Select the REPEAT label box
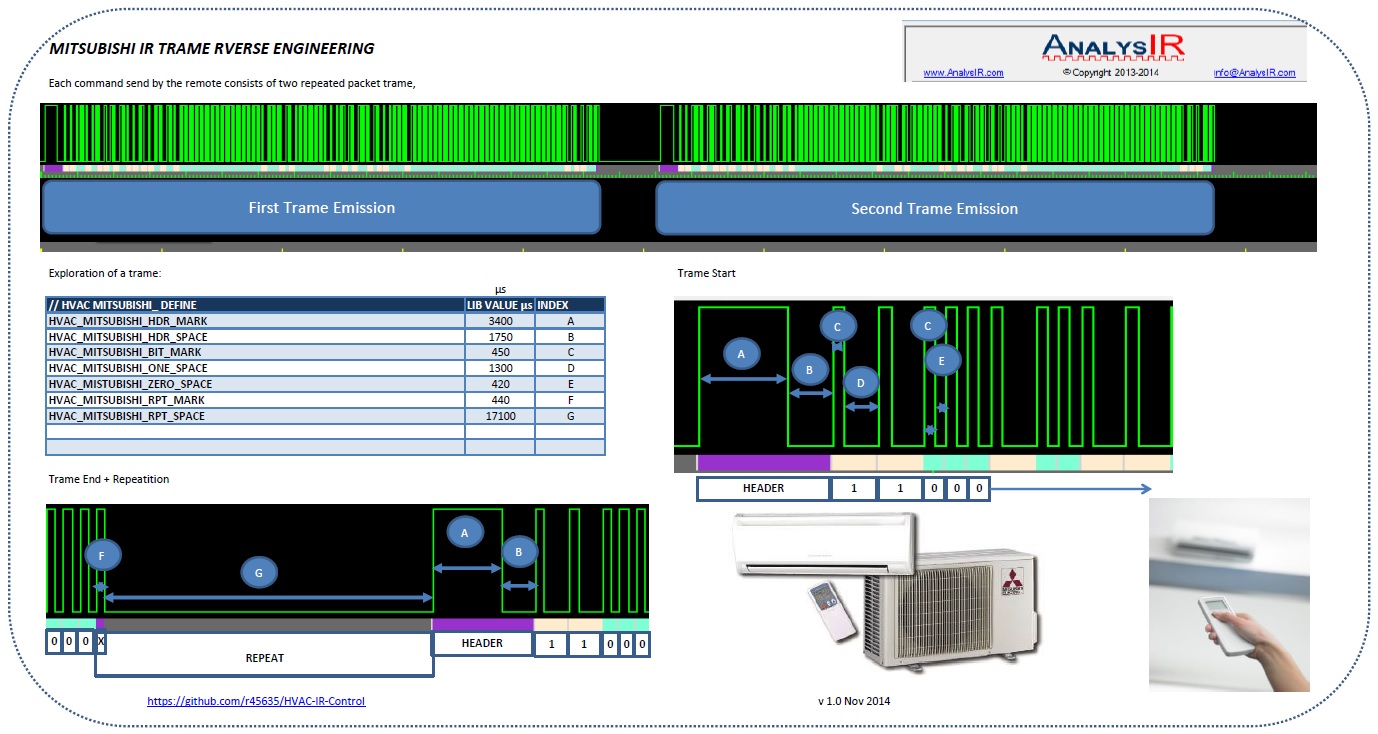 click(264, 657)
